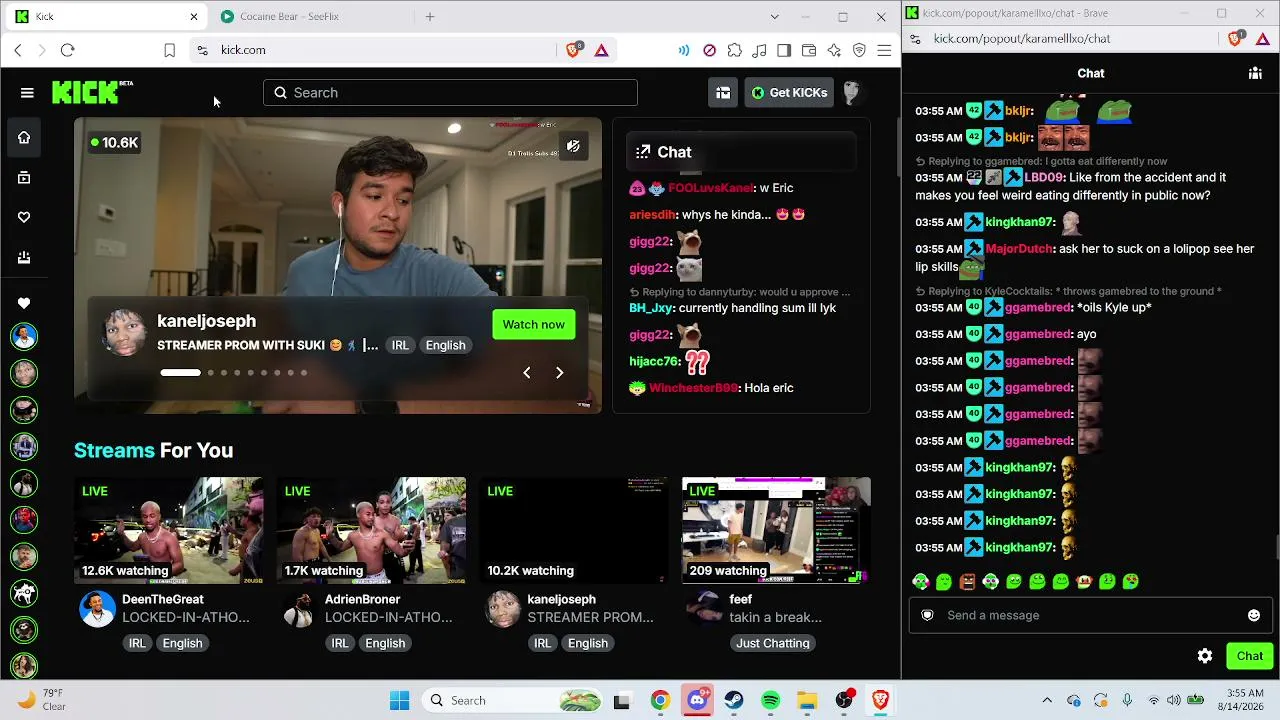Open the Kick drops box icon

723,93
